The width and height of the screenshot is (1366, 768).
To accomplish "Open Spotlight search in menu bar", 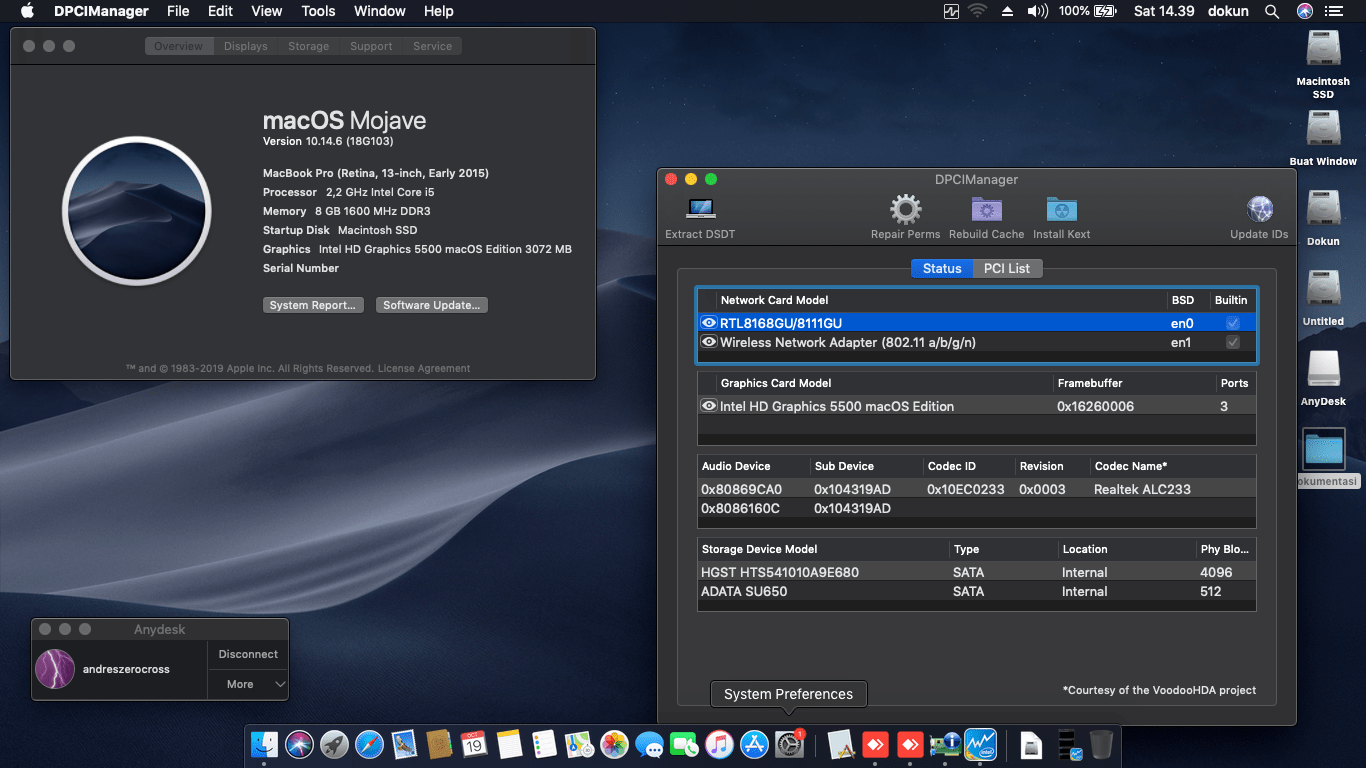I will (1272, 11).
